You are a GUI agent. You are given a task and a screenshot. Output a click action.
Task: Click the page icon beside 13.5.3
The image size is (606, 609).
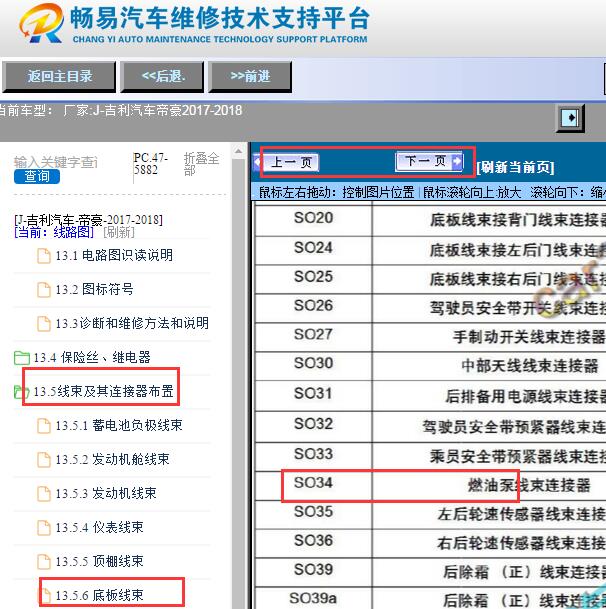tap(44, 494)
